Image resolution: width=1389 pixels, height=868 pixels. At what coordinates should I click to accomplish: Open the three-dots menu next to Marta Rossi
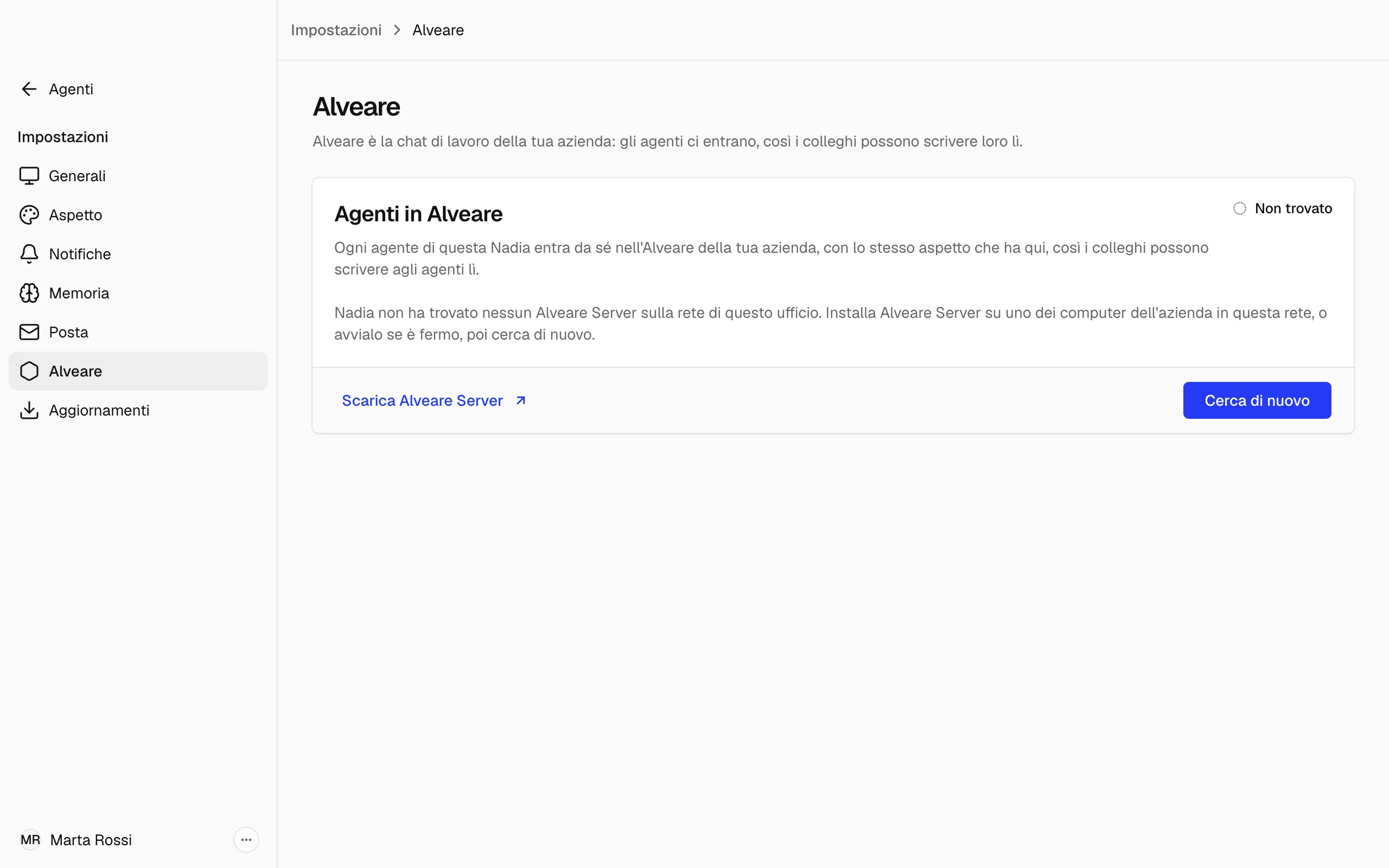[246, 840]
